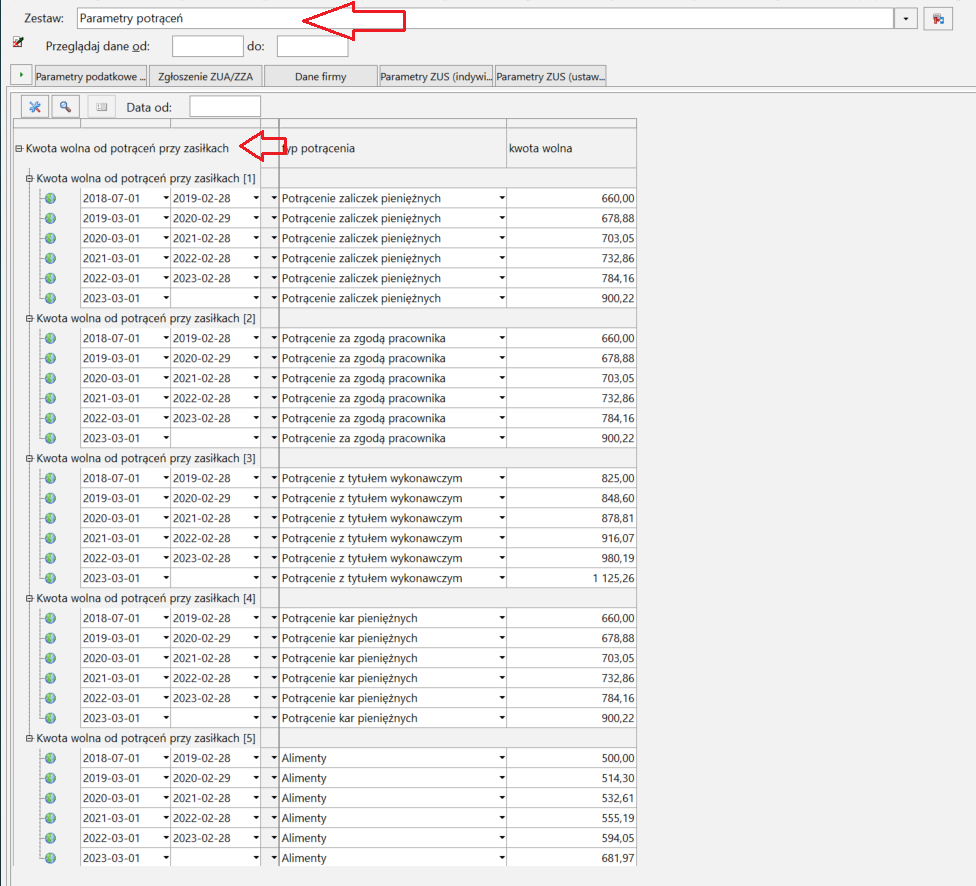Select the kwota wolna cell 916,07
976x886 pixels.
tap(571, 538)
